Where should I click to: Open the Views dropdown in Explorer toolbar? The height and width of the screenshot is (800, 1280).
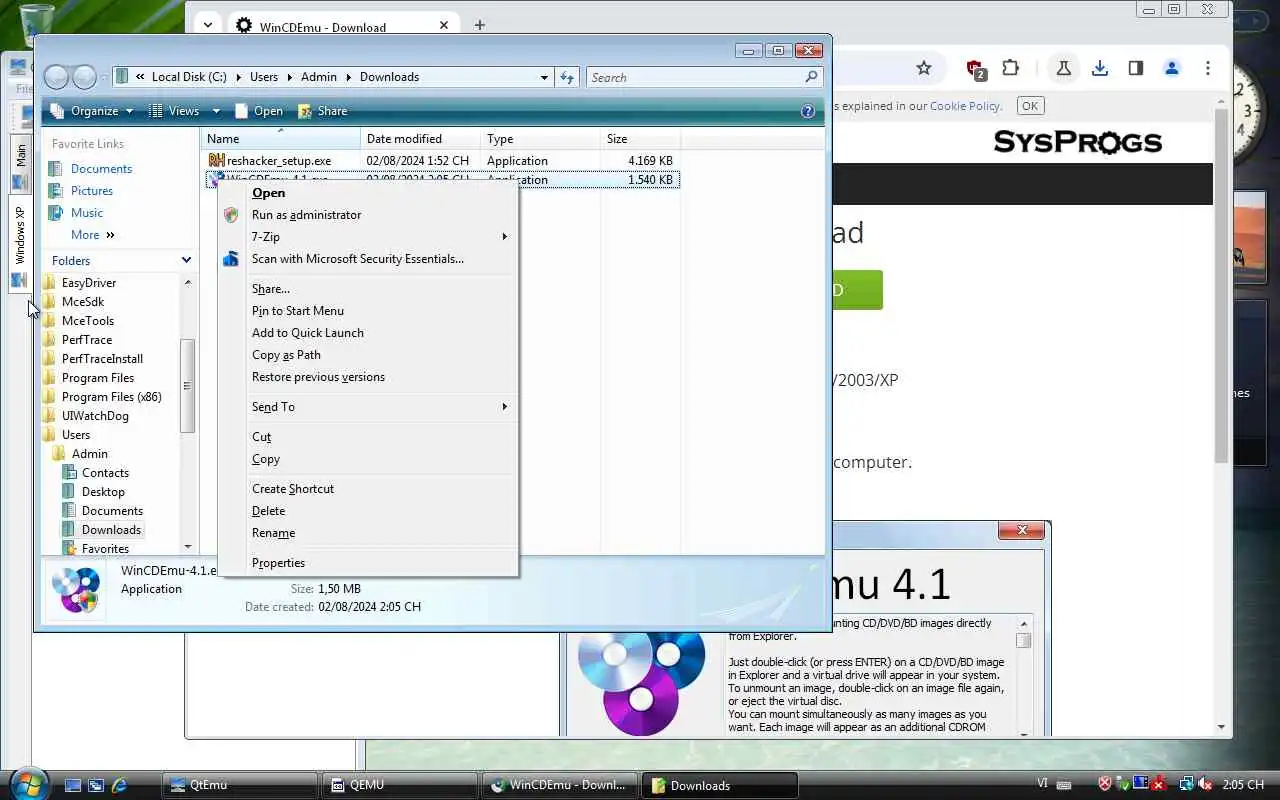(182, 111)
